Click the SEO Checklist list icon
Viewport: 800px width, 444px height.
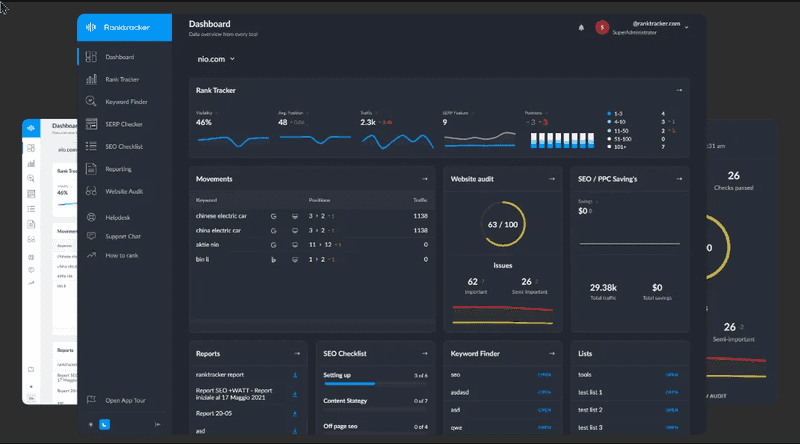point(91,146)
